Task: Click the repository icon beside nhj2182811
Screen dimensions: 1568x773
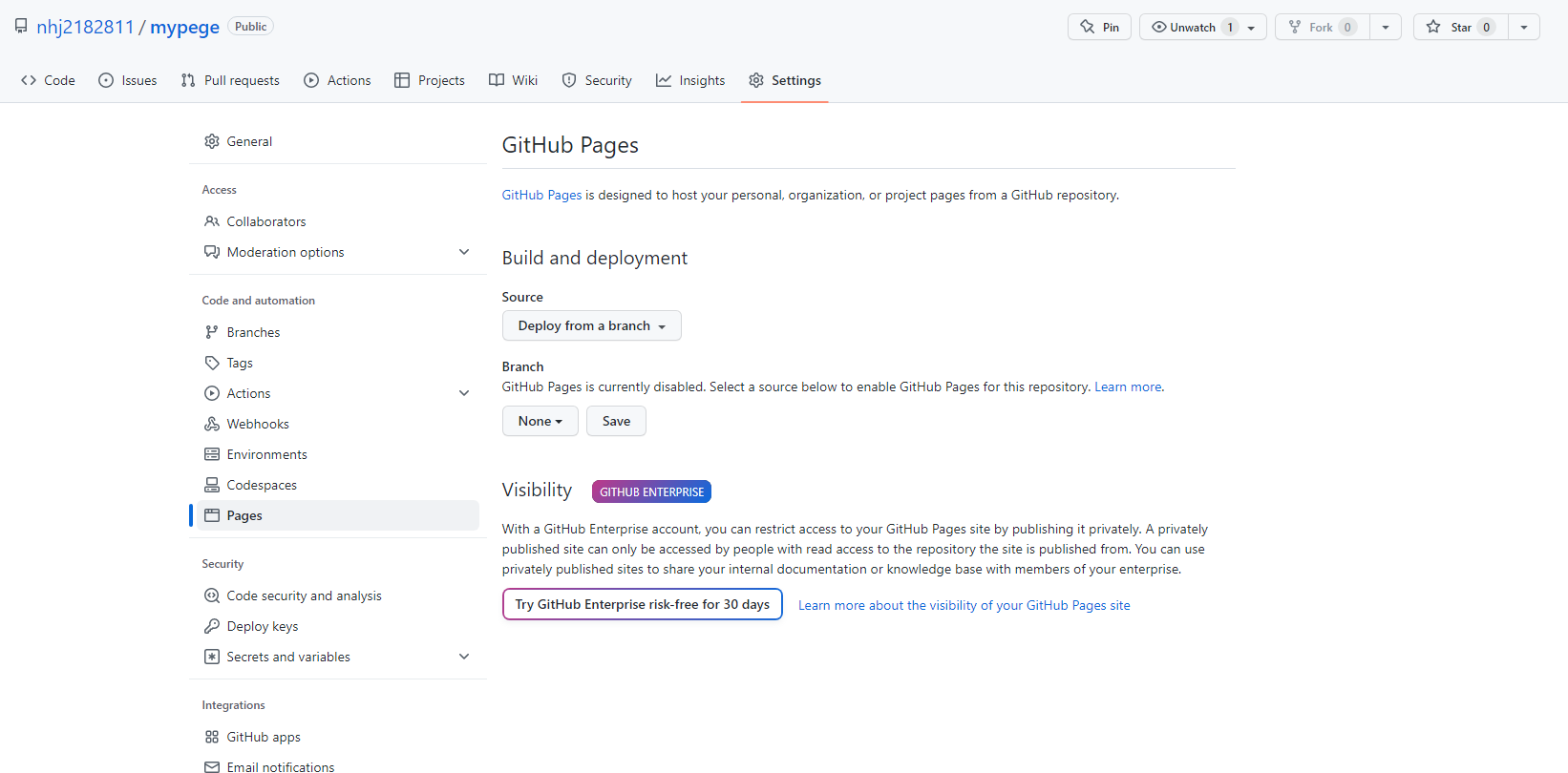Action: (x=21, y=27)
